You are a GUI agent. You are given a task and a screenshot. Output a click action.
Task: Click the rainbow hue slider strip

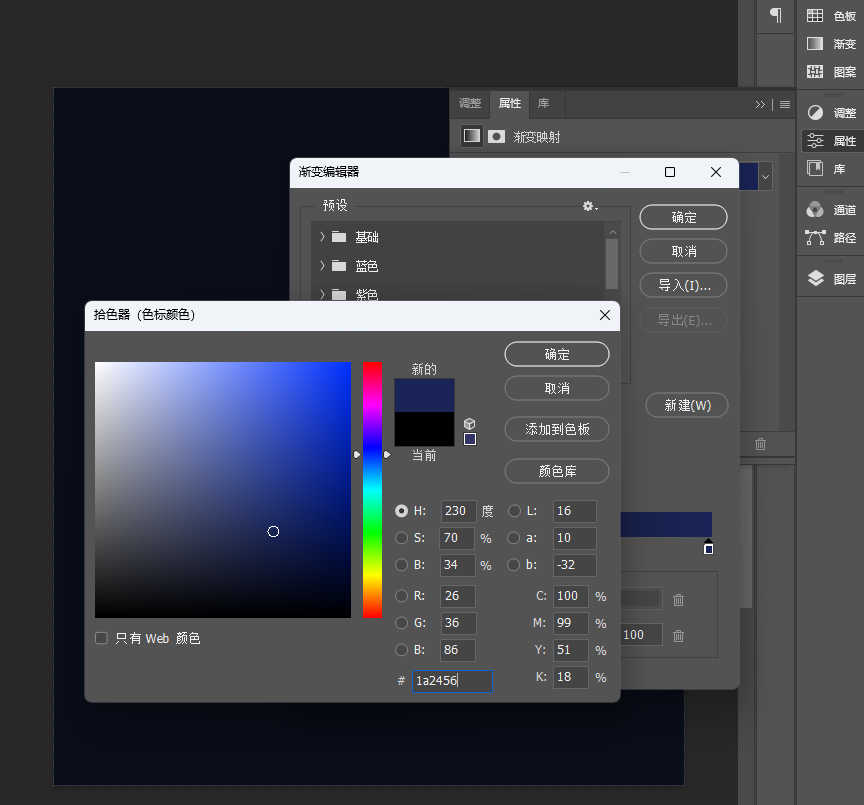click(x=372, y=490)
